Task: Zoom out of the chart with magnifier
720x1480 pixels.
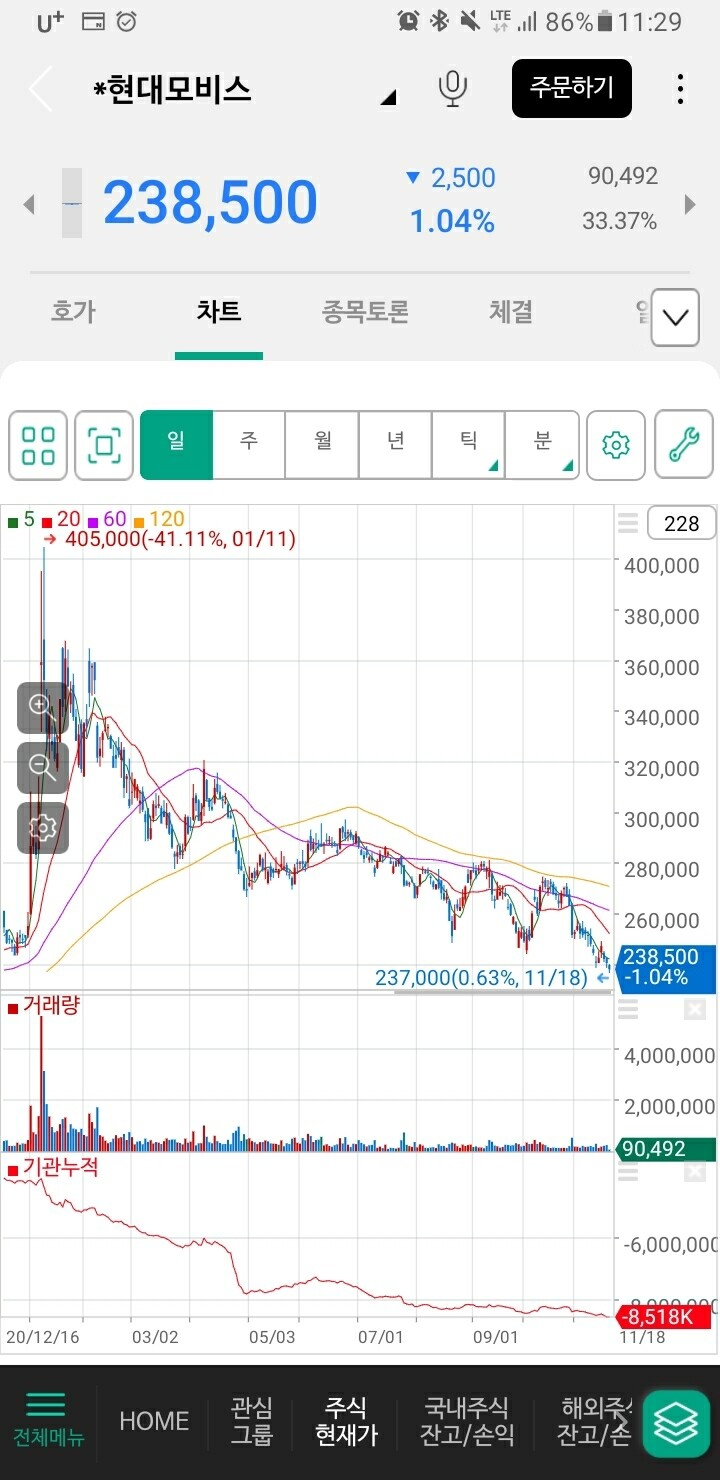Action: click(42, 767)
